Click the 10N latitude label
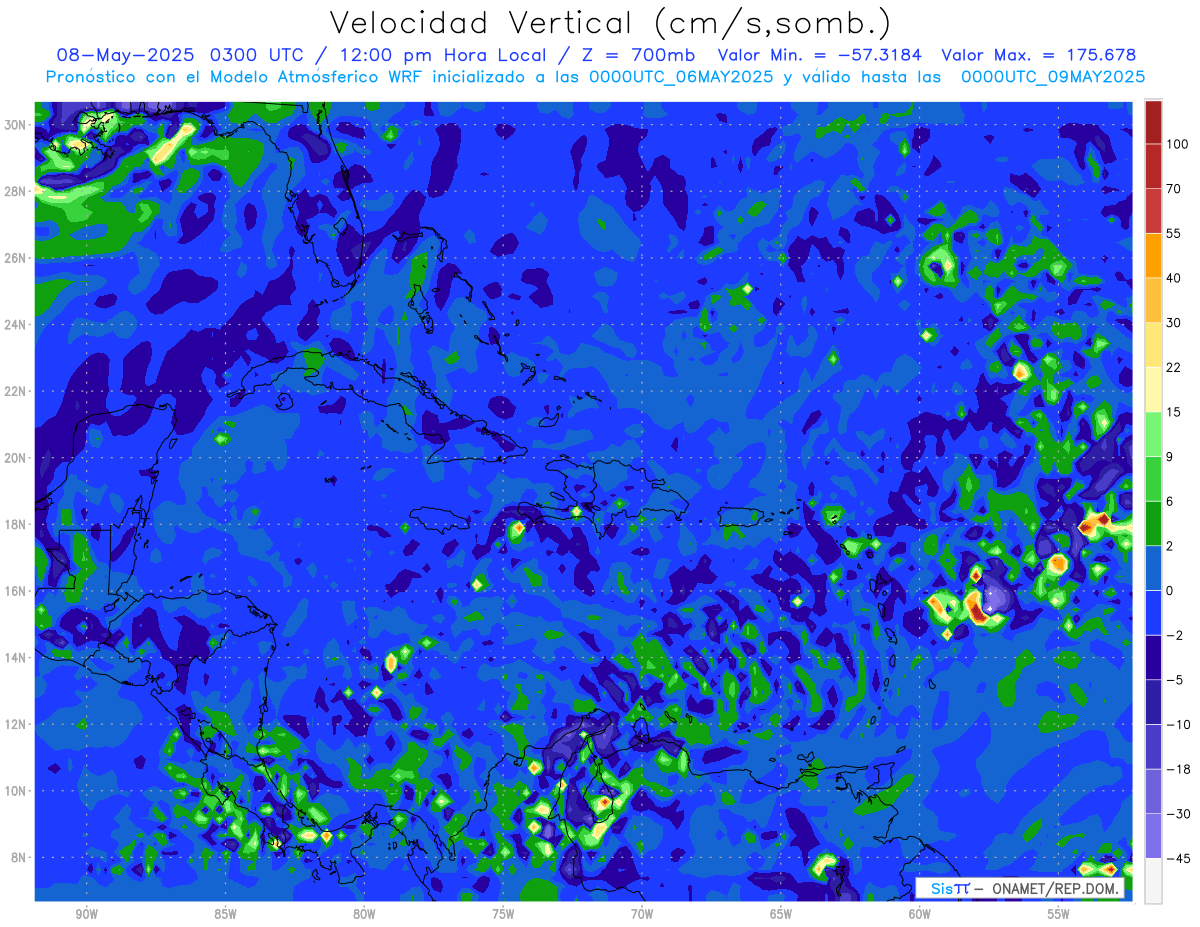Screen dimensions: 1200x927 (x=15, y=791)
